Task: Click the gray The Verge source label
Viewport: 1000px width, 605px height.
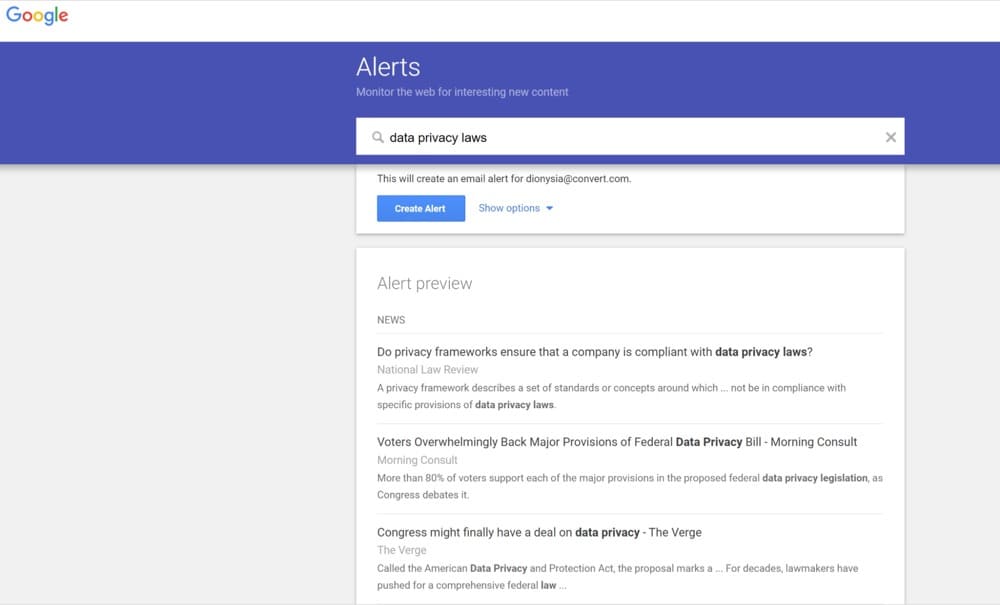Action: pyautogui.click(x=401, y=550)
